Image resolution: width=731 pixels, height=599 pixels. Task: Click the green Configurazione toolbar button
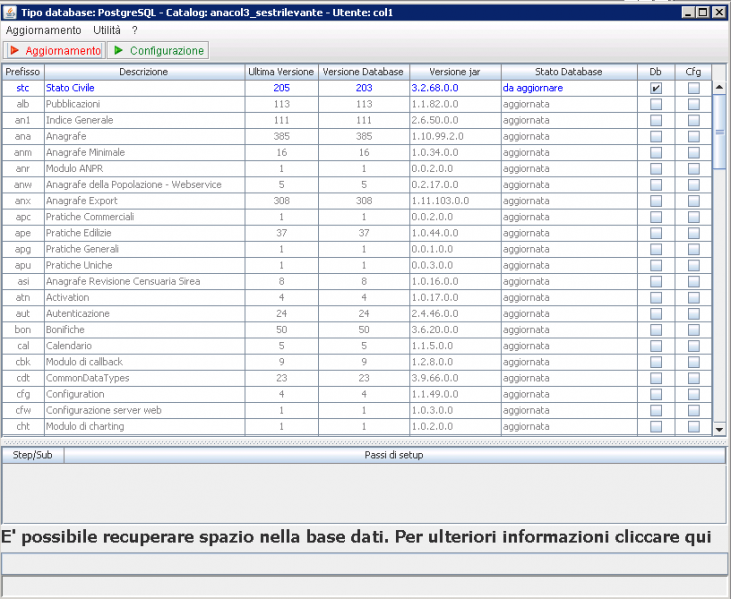click(x=157, y=50)
